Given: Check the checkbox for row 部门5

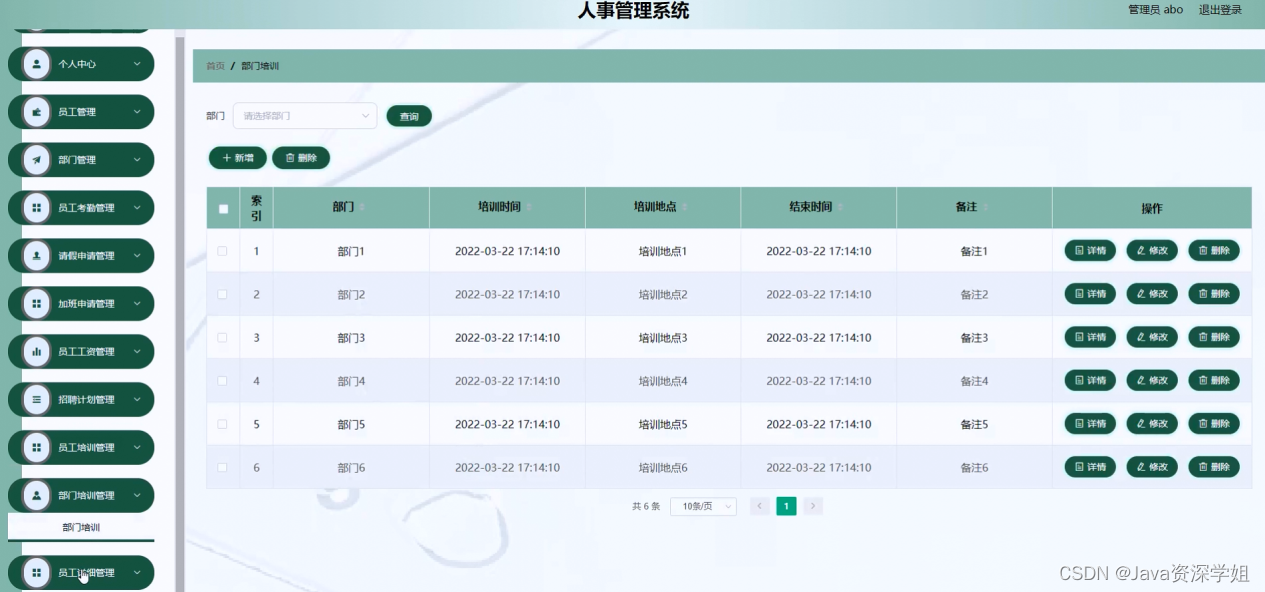Looking at the screenshot, I should coord(222,424).
